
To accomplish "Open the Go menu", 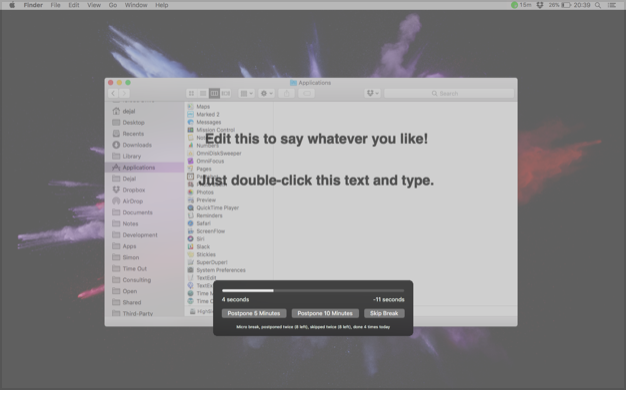I will click(113, 5).
